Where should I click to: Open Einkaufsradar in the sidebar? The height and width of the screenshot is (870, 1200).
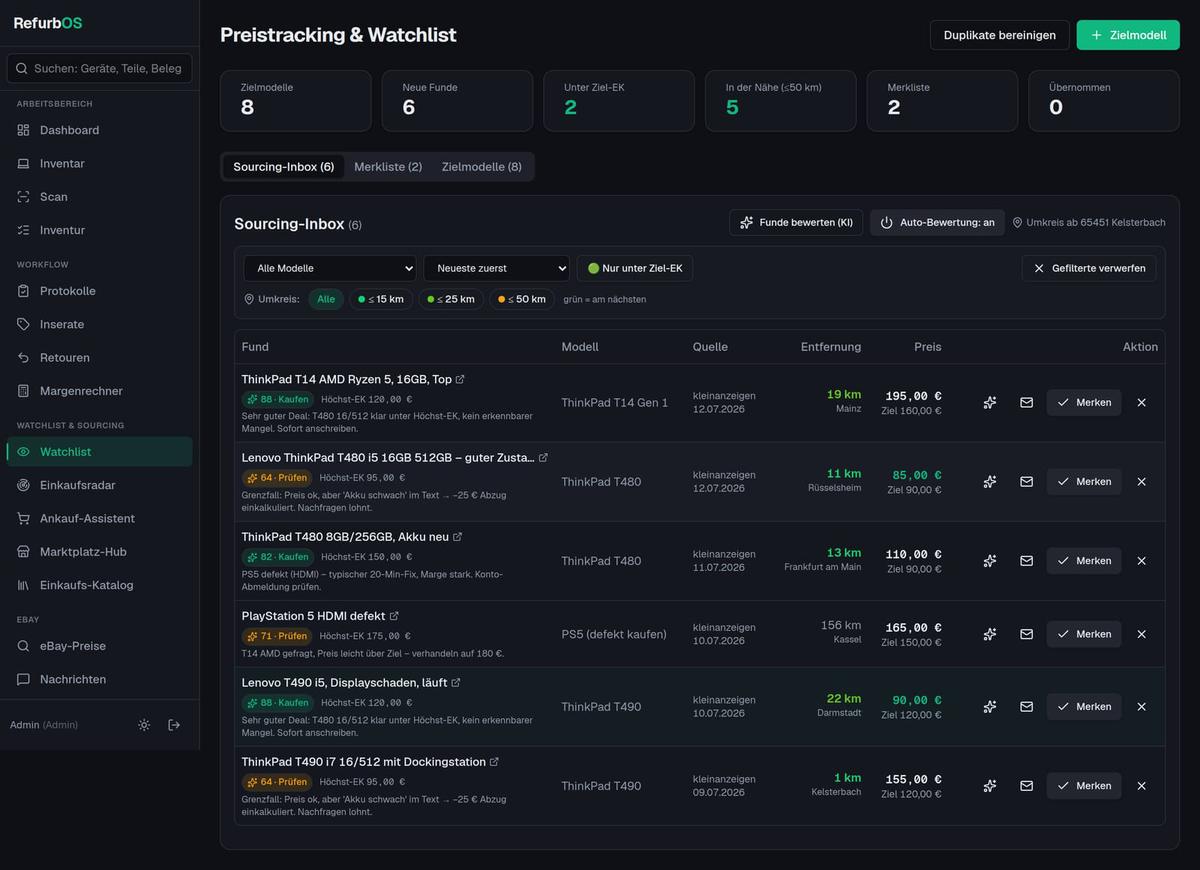[x=100, y=485]
